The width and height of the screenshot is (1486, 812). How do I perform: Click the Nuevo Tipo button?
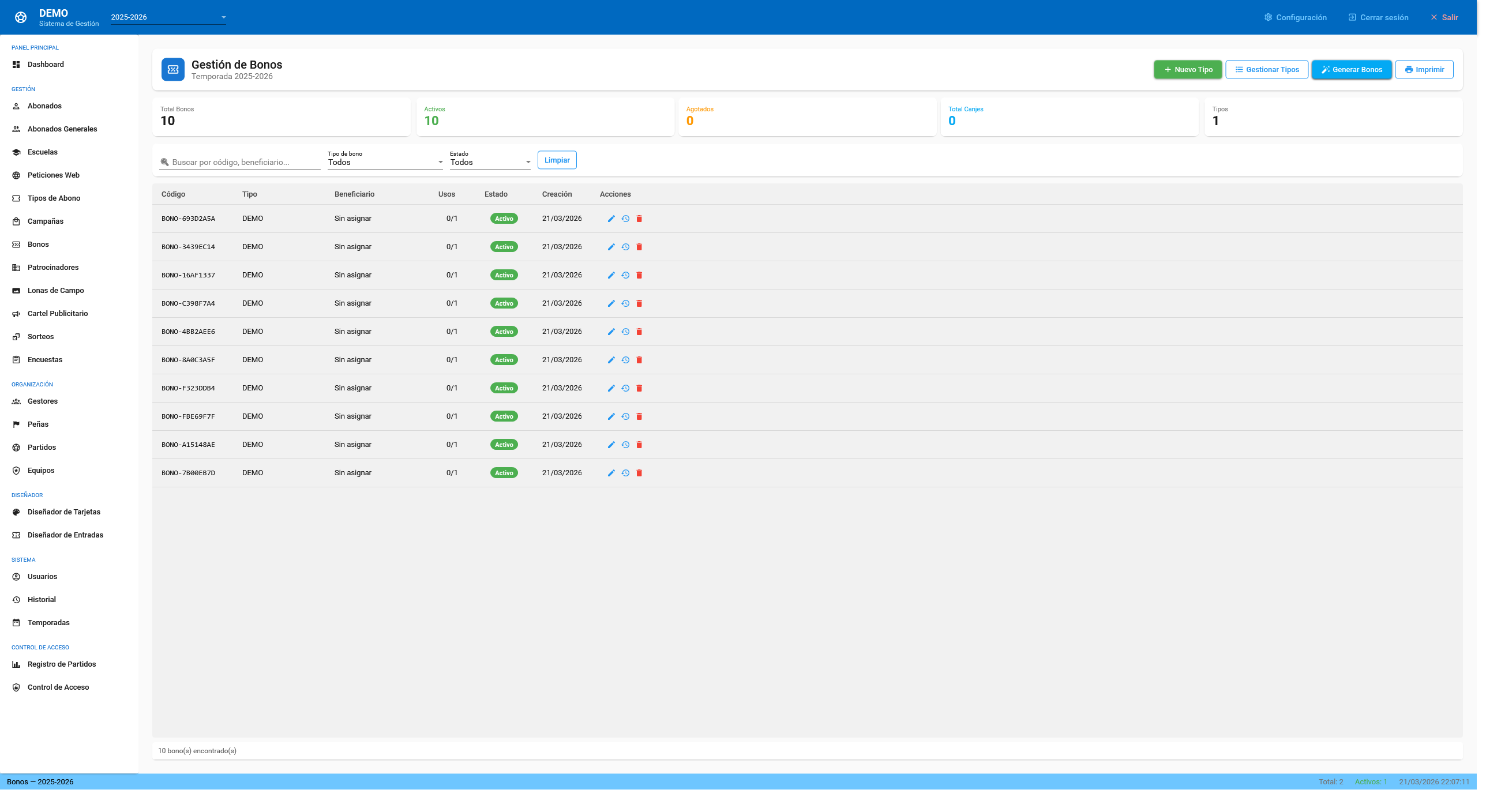[1187, 69]
